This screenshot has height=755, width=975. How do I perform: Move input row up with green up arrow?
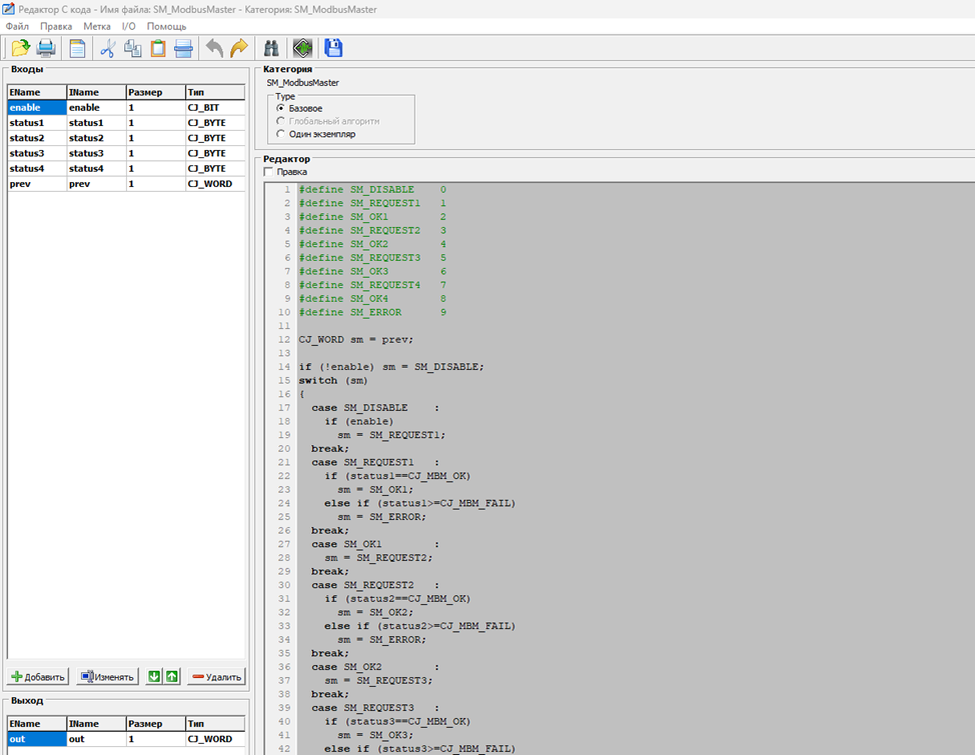click(172, 677)
